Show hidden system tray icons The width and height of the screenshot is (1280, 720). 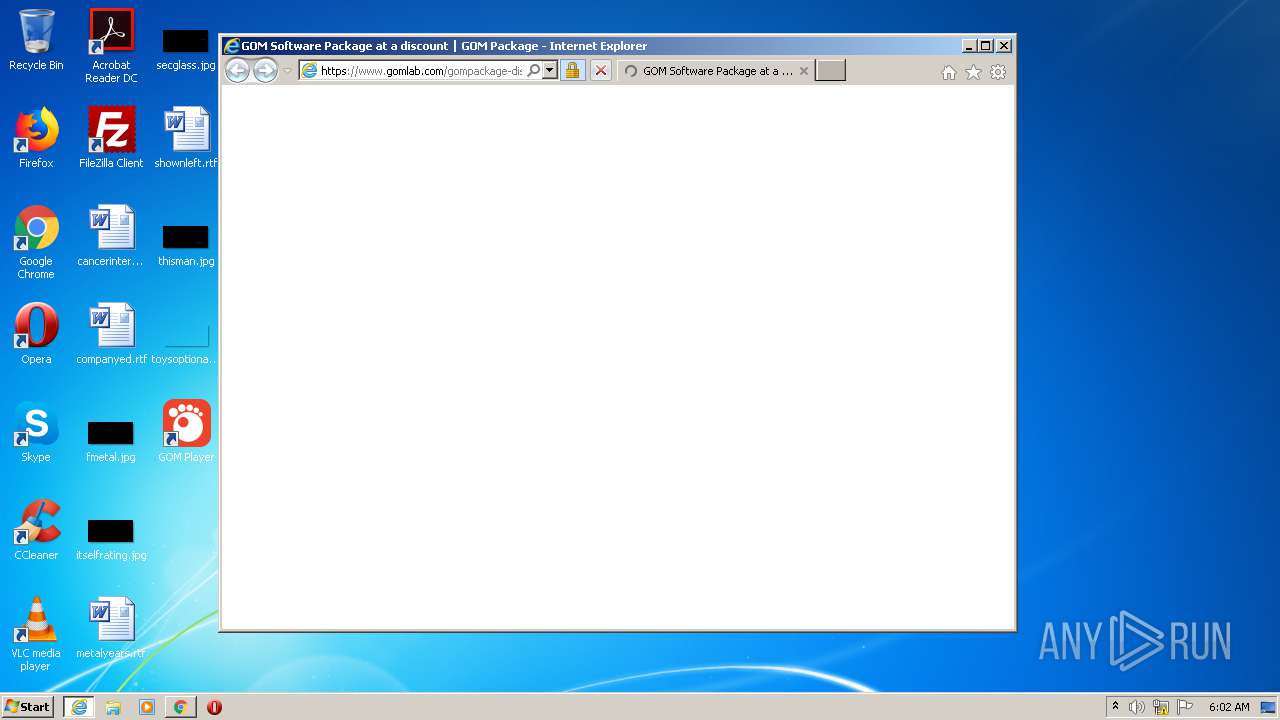1115,707
